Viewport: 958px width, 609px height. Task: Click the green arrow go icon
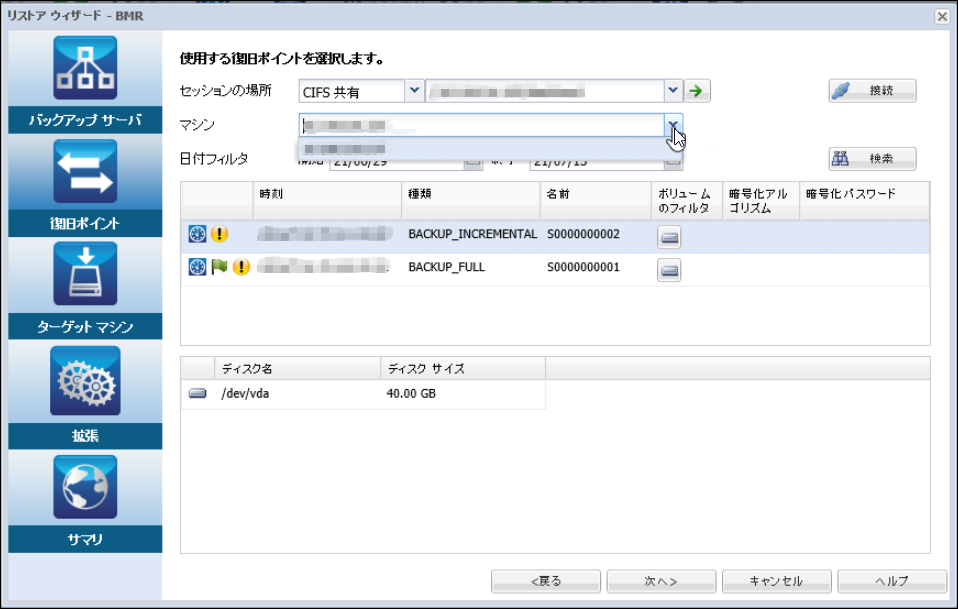coord(697,91)
